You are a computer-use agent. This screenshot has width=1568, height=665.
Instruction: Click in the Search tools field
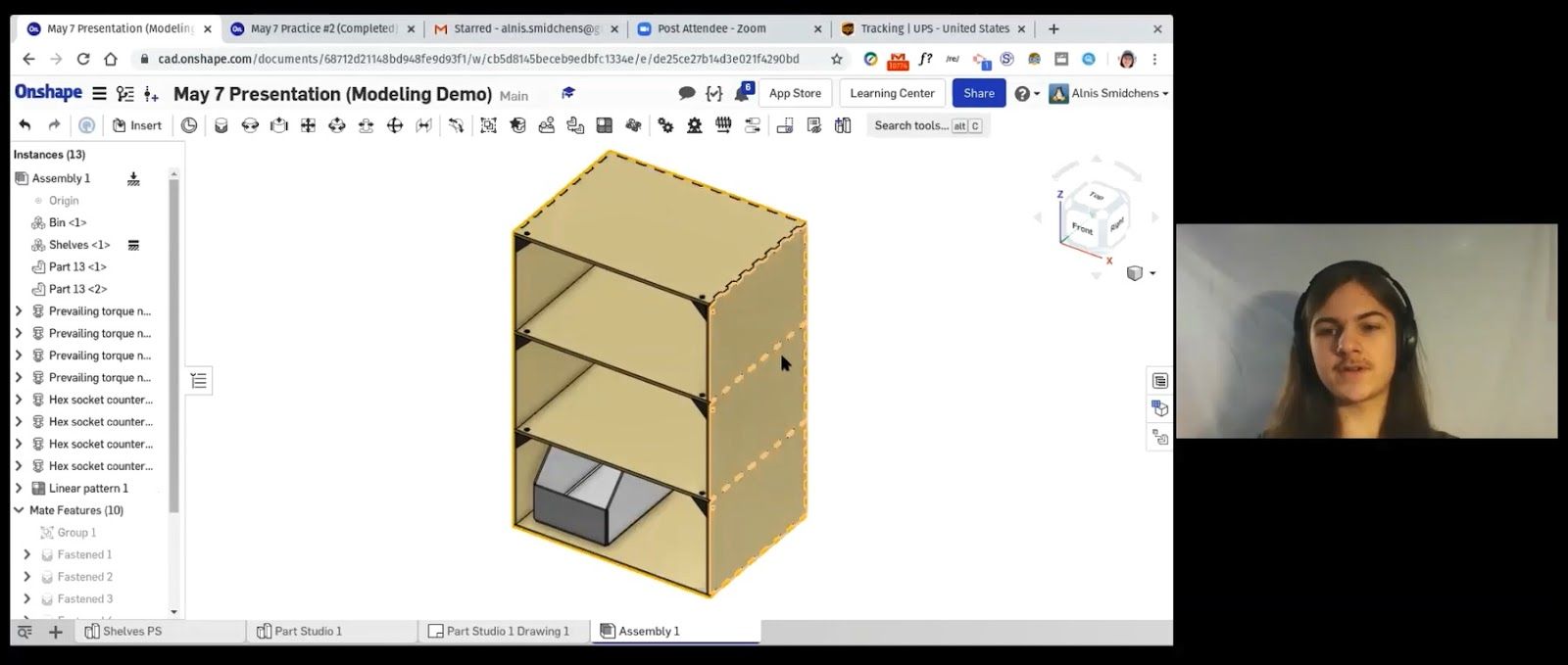coord(910,125)
